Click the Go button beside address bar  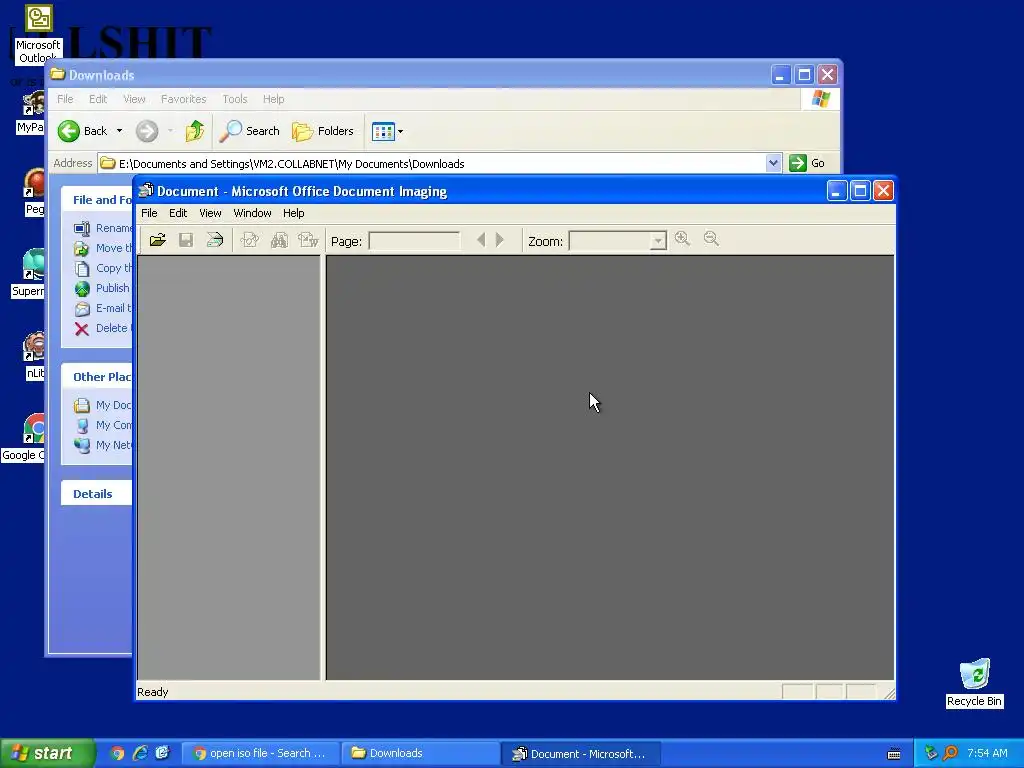pyautogui.click(x=807, y=163)
